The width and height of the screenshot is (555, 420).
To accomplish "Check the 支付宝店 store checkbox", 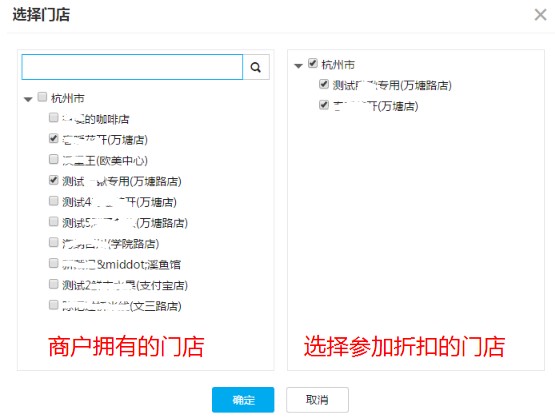I will tap(53, 284).
